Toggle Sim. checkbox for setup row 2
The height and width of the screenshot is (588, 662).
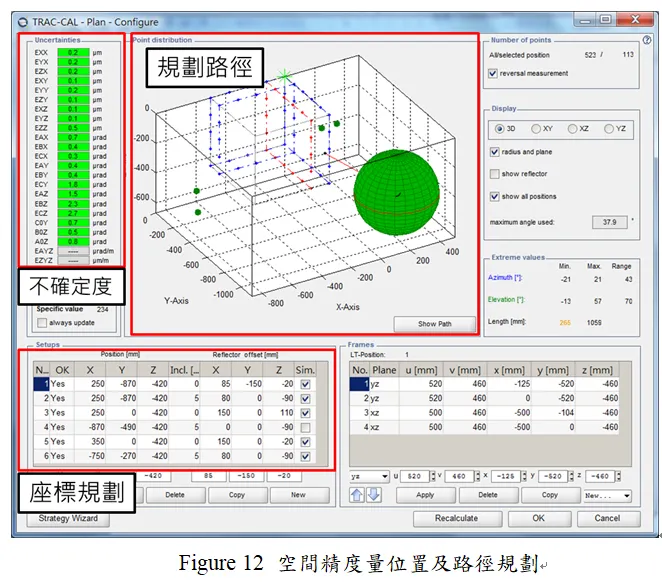305,399
